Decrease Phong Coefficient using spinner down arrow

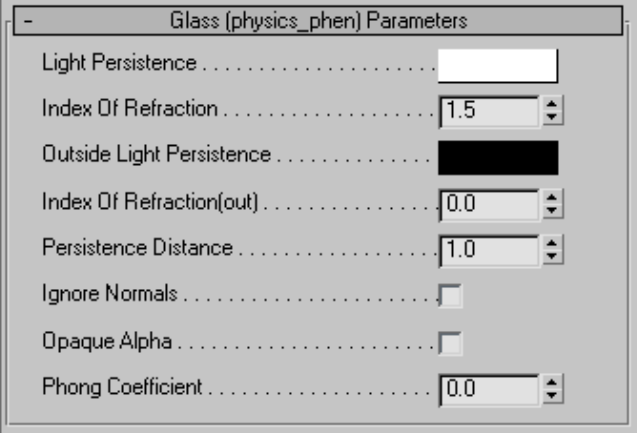point(552,394)
